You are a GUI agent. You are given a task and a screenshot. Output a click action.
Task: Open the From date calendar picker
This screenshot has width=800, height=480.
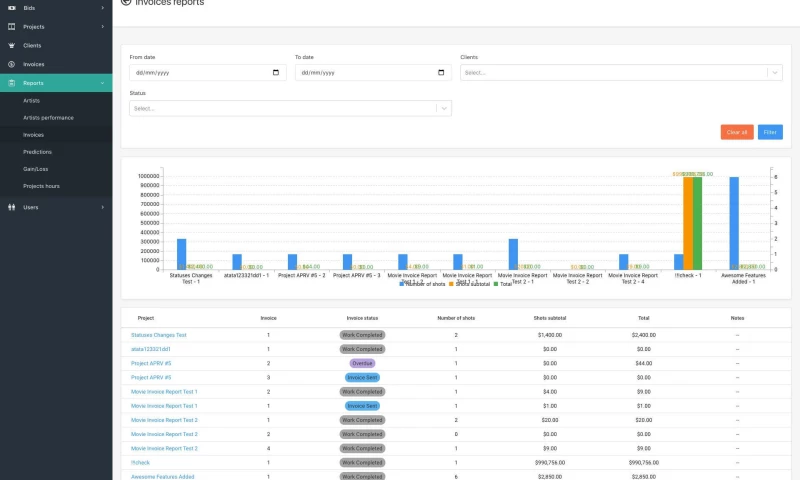(276, 73)
